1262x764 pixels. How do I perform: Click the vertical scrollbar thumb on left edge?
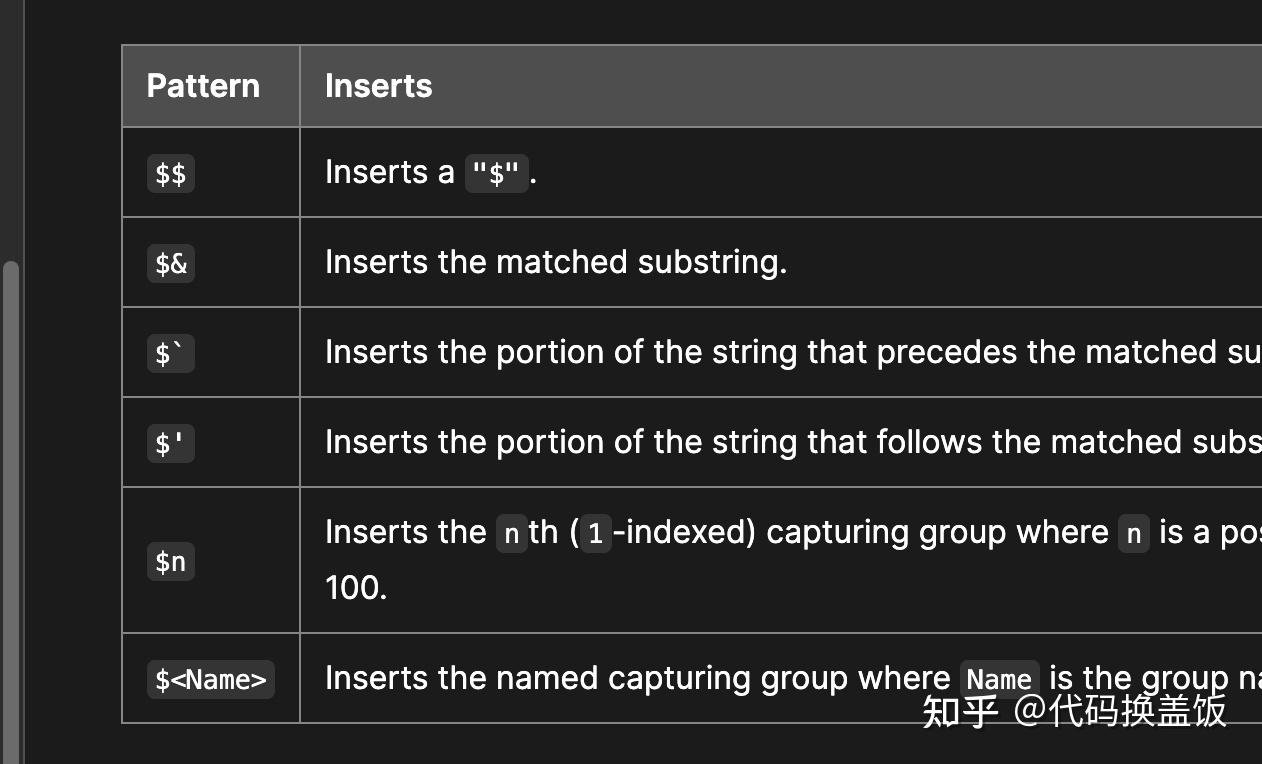pos(11,500)
